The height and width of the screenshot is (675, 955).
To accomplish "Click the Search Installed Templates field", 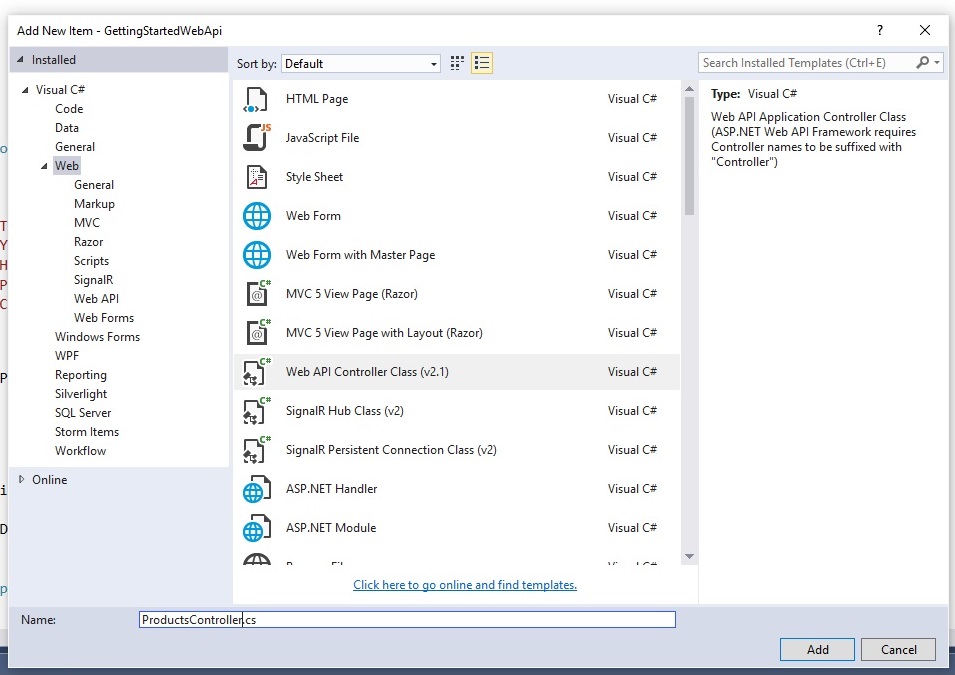I will (x=806, y=63).
